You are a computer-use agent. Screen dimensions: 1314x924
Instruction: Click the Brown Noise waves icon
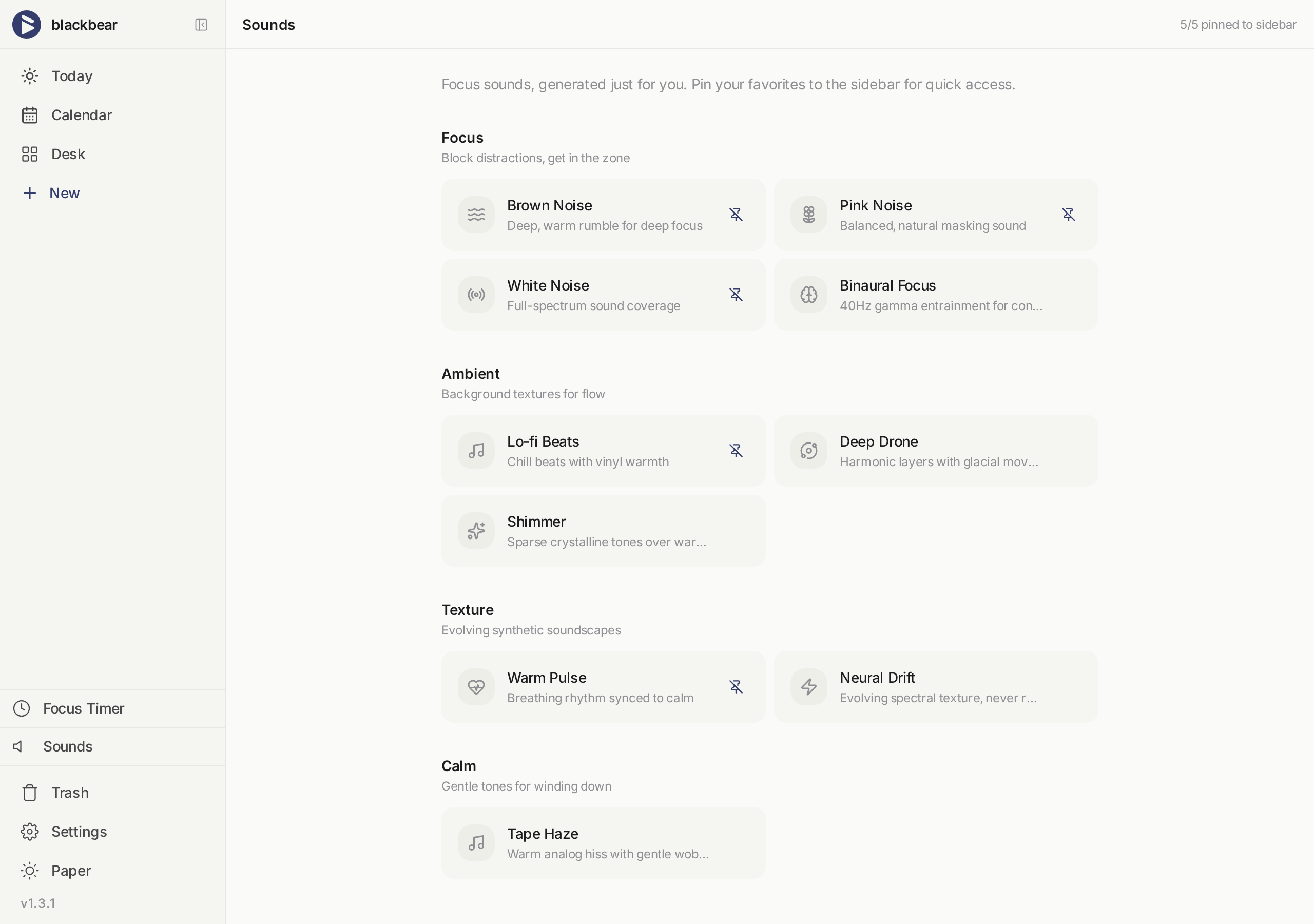[476, 215]
